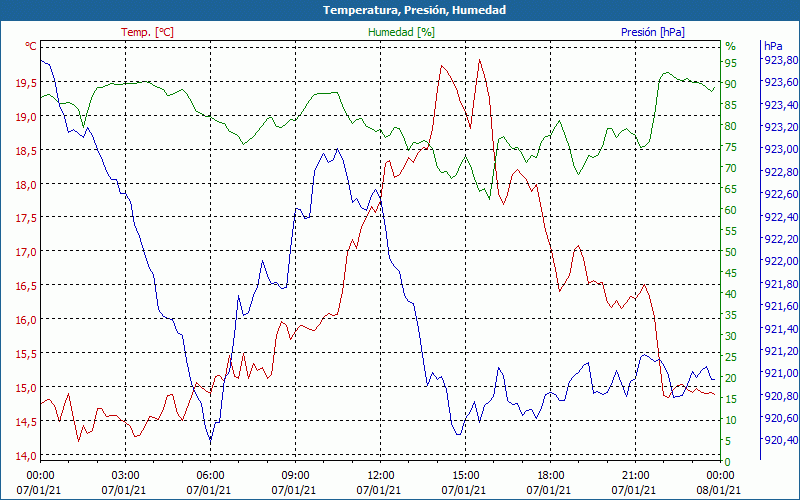800x500 pixels.
Task: Click the 12:00 time axis label
Action: pos(380,476)
